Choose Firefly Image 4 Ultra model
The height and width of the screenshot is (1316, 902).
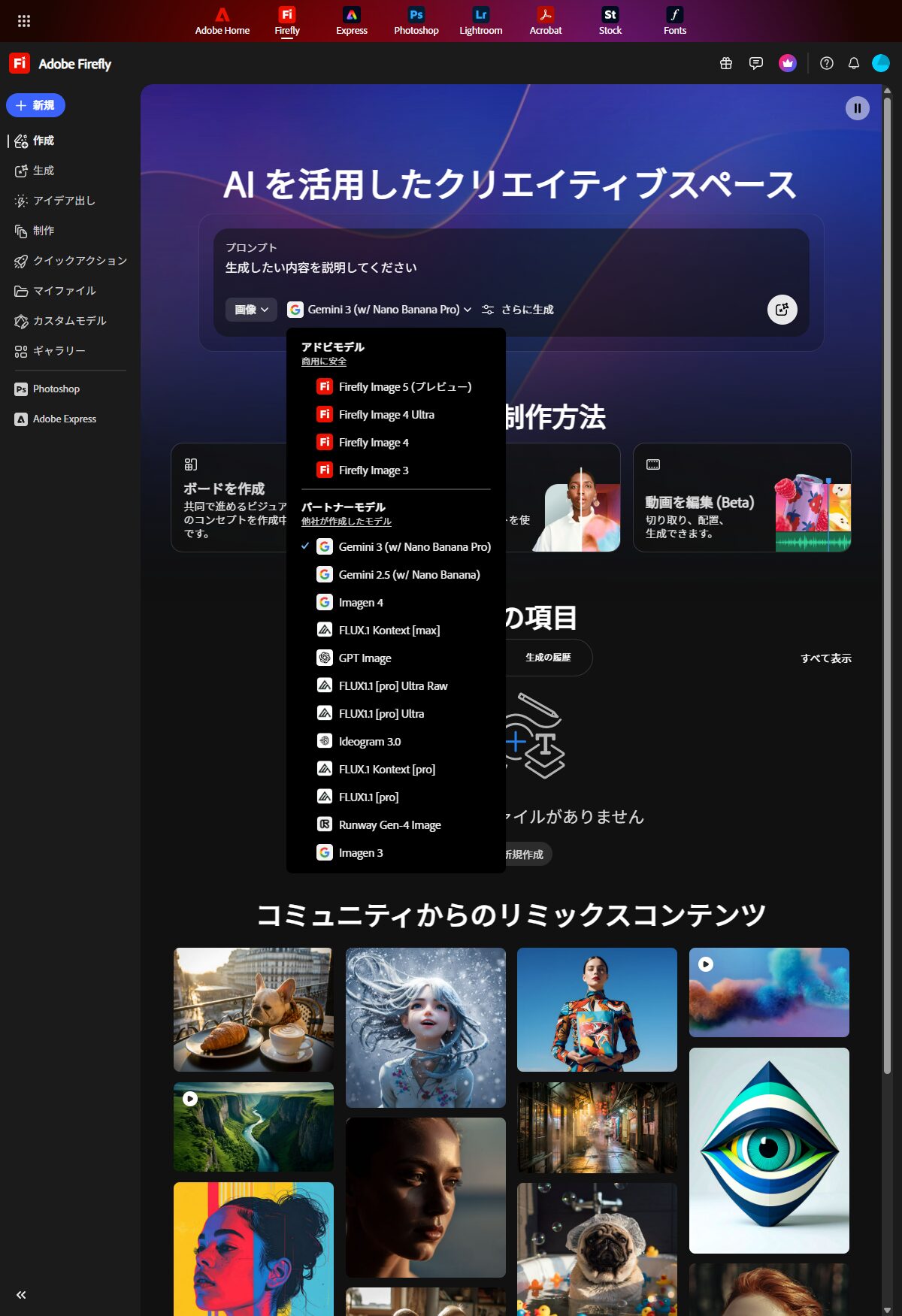point(396,415)
